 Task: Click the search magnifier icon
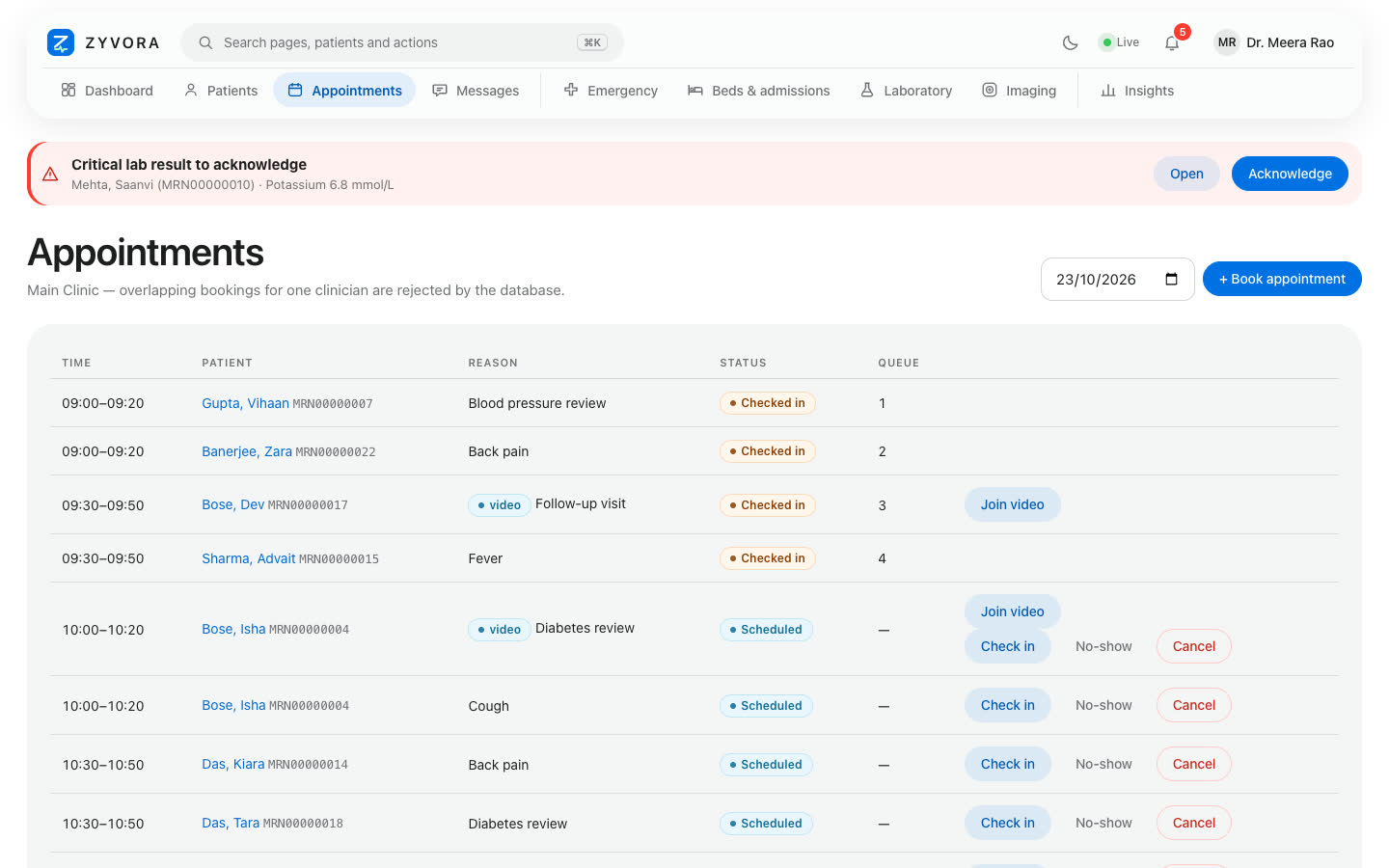tap(205, 42)
